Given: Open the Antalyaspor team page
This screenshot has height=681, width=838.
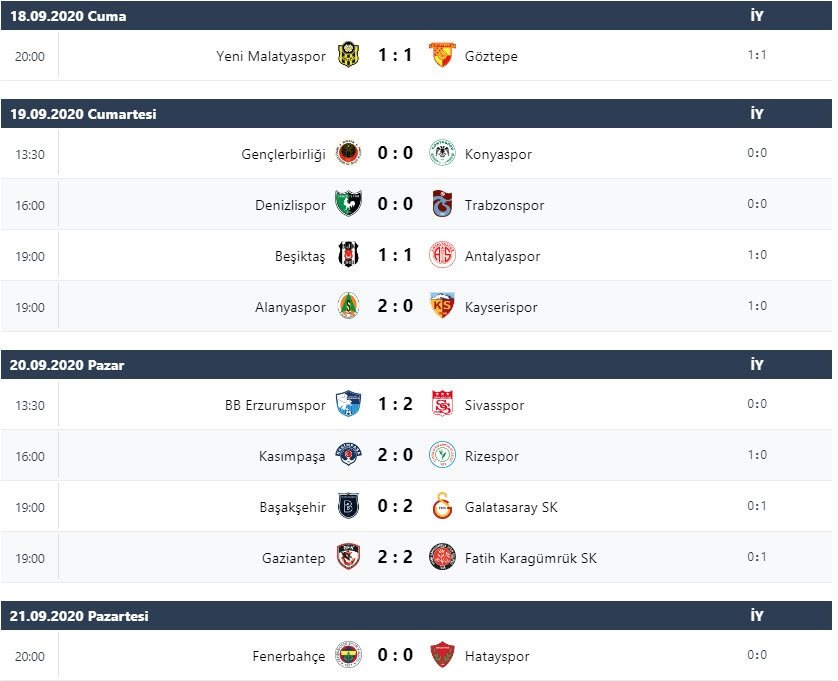Looking at the screenshot, I should click(503, 255).
